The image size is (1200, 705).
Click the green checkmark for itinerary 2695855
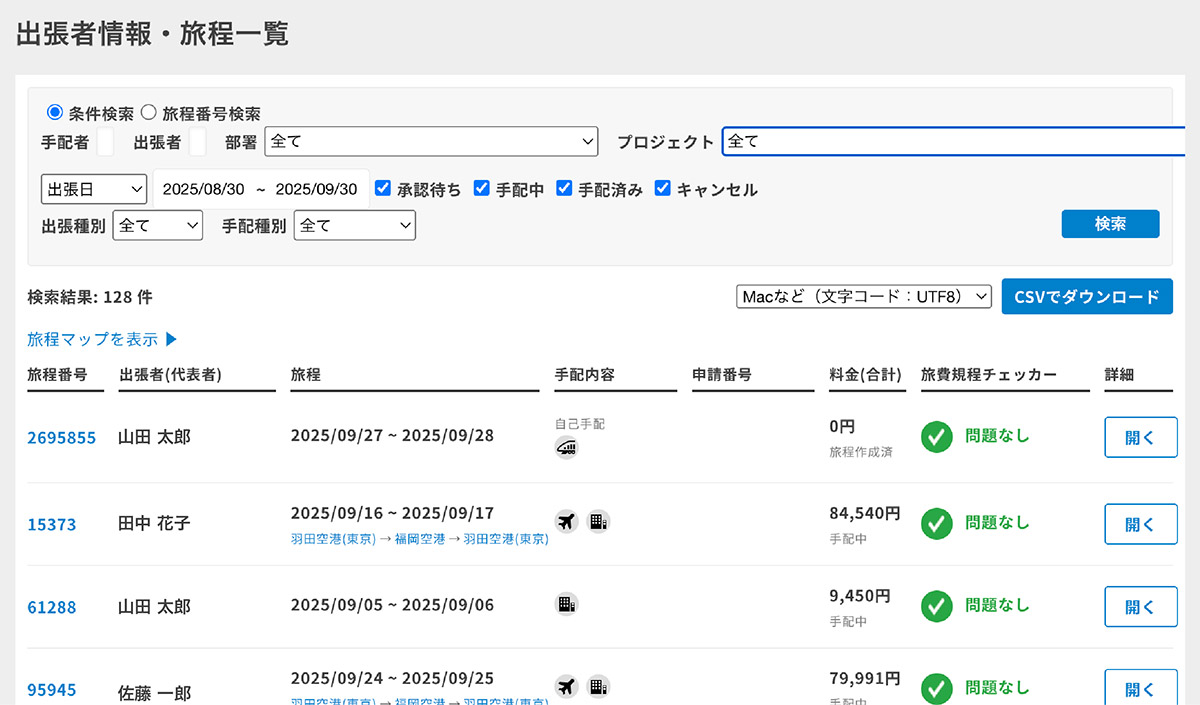point(936,437)
